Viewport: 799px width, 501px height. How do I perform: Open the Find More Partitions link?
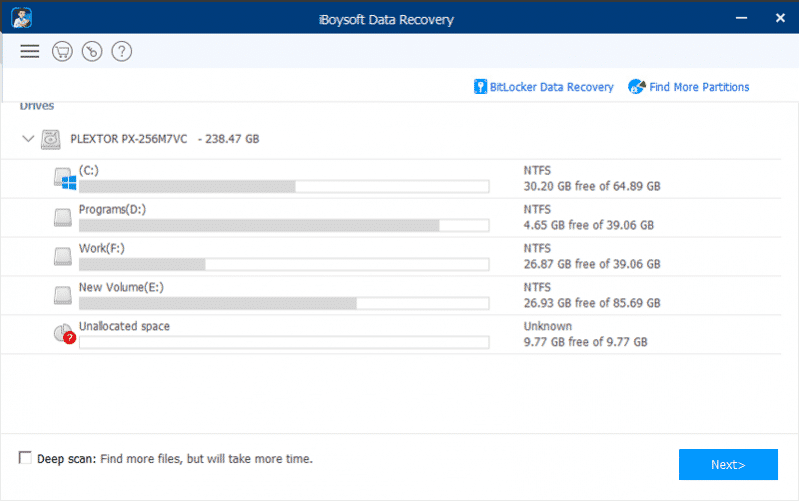point(699,87)
